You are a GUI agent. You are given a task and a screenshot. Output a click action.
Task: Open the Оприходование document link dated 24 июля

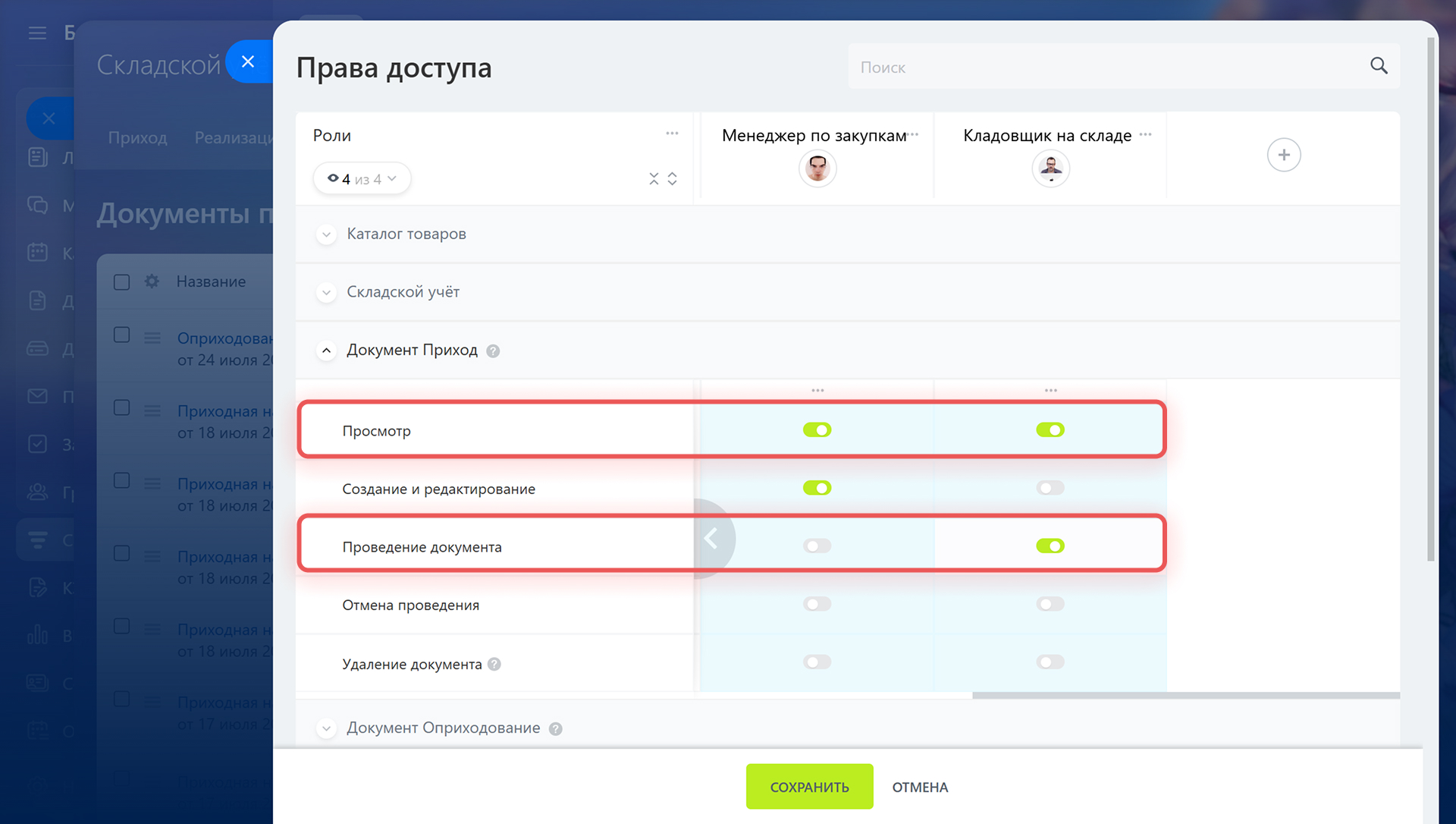224,338
